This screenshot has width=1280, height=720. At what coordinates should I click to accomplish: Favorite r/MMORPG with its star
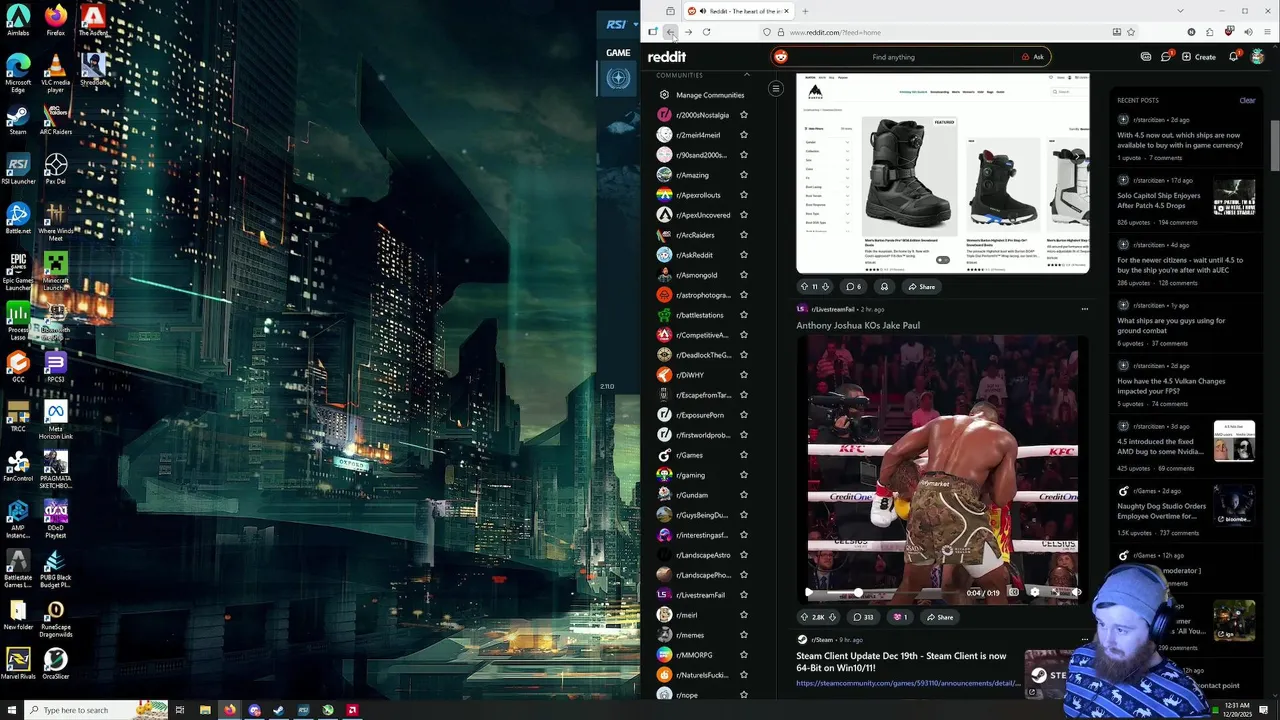click(744, 655)
